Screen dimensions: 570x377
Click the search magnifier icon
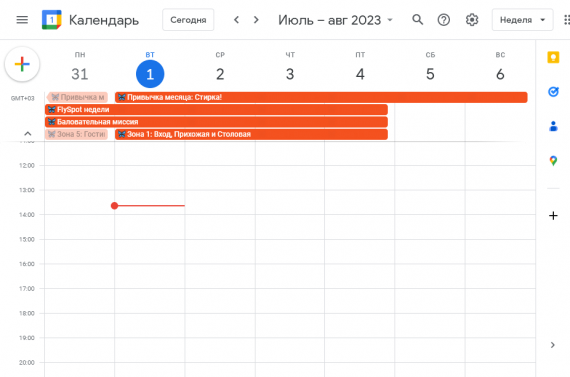[x=418, y=20]
